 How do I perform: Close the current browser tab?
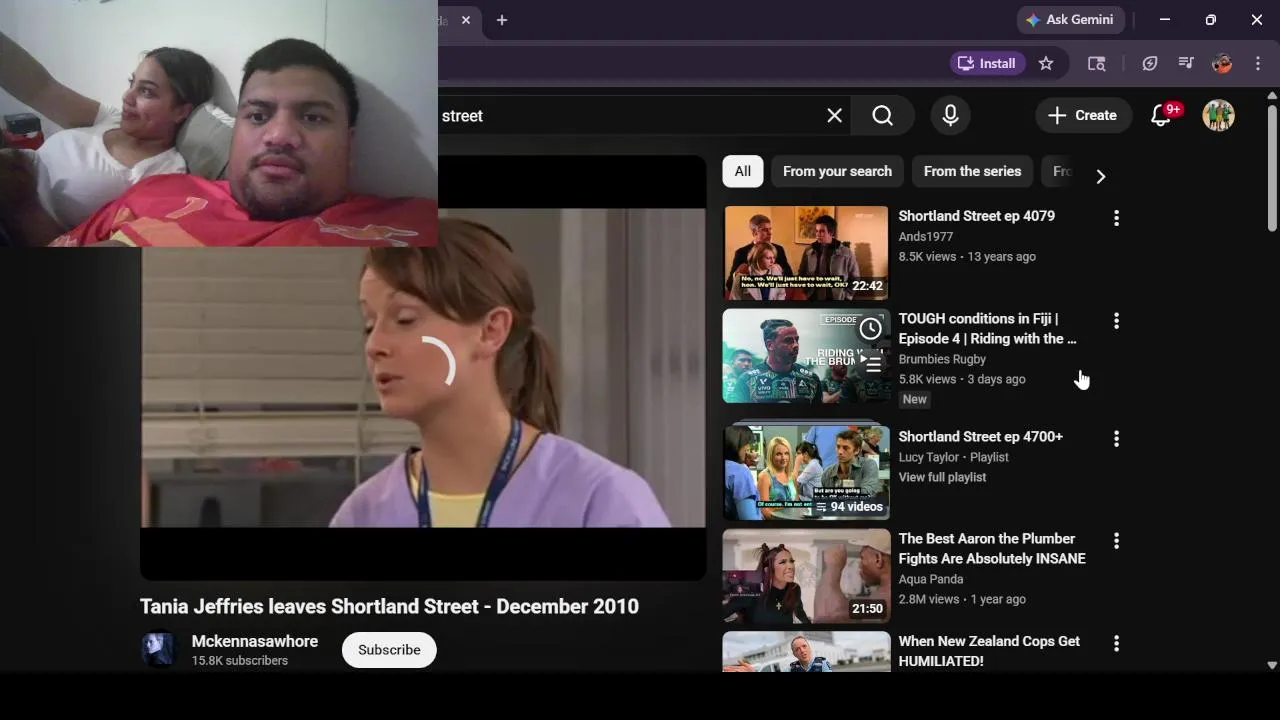pyautogui.click(x=466, y=20)
